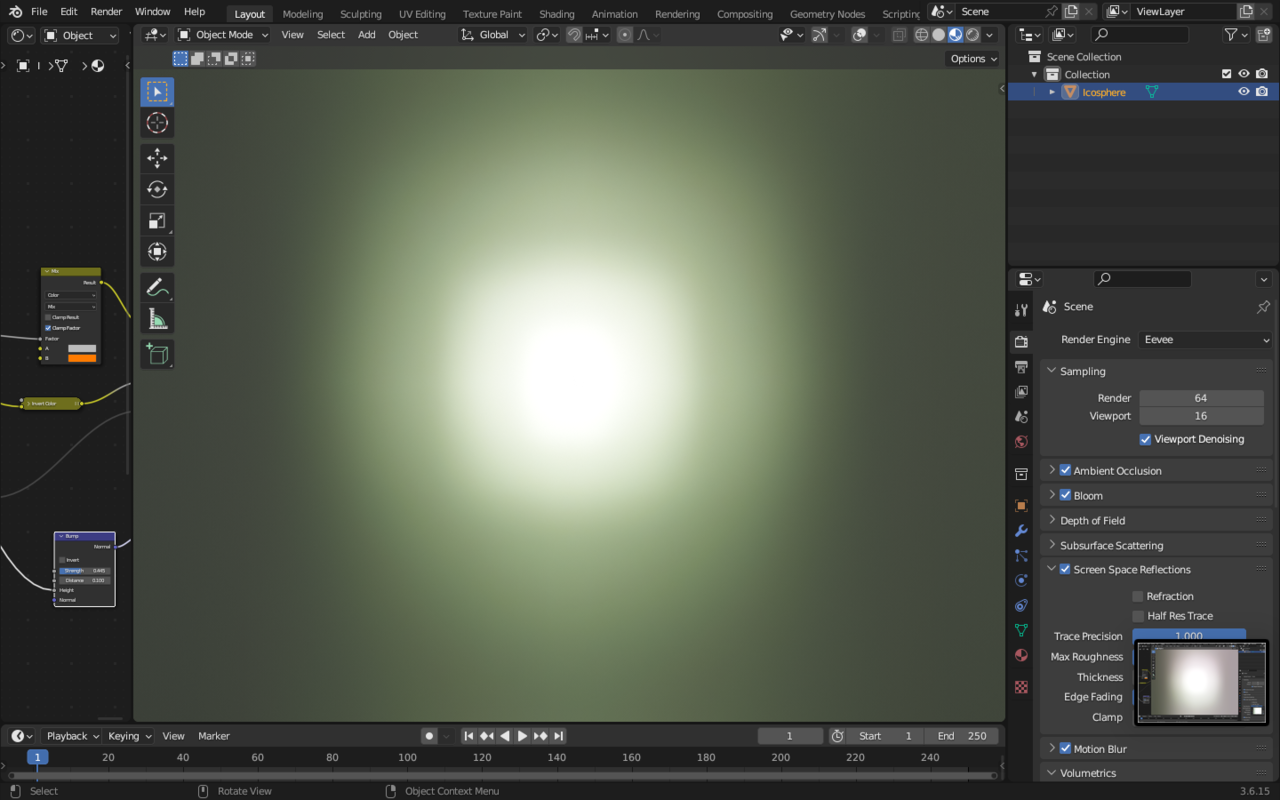Image resolution: width=1280 pixels, height=800 pixels.
Task: Open the Material properties tab
Action: (1021, 656)
